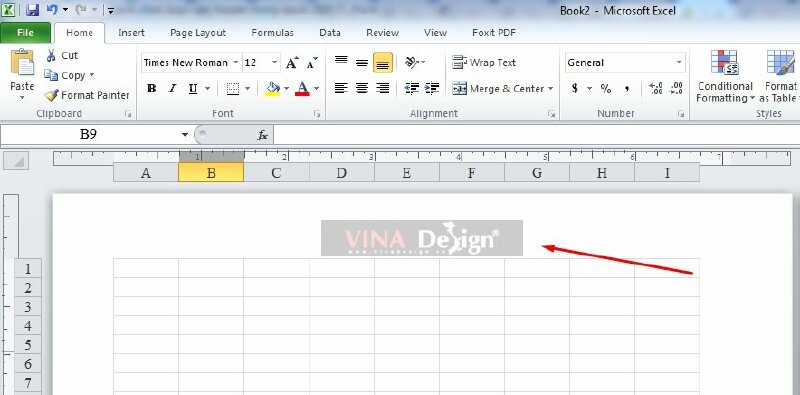Open Conditional Formatting menu
This screenshot has width=800, height=395.
coord(725,77)
